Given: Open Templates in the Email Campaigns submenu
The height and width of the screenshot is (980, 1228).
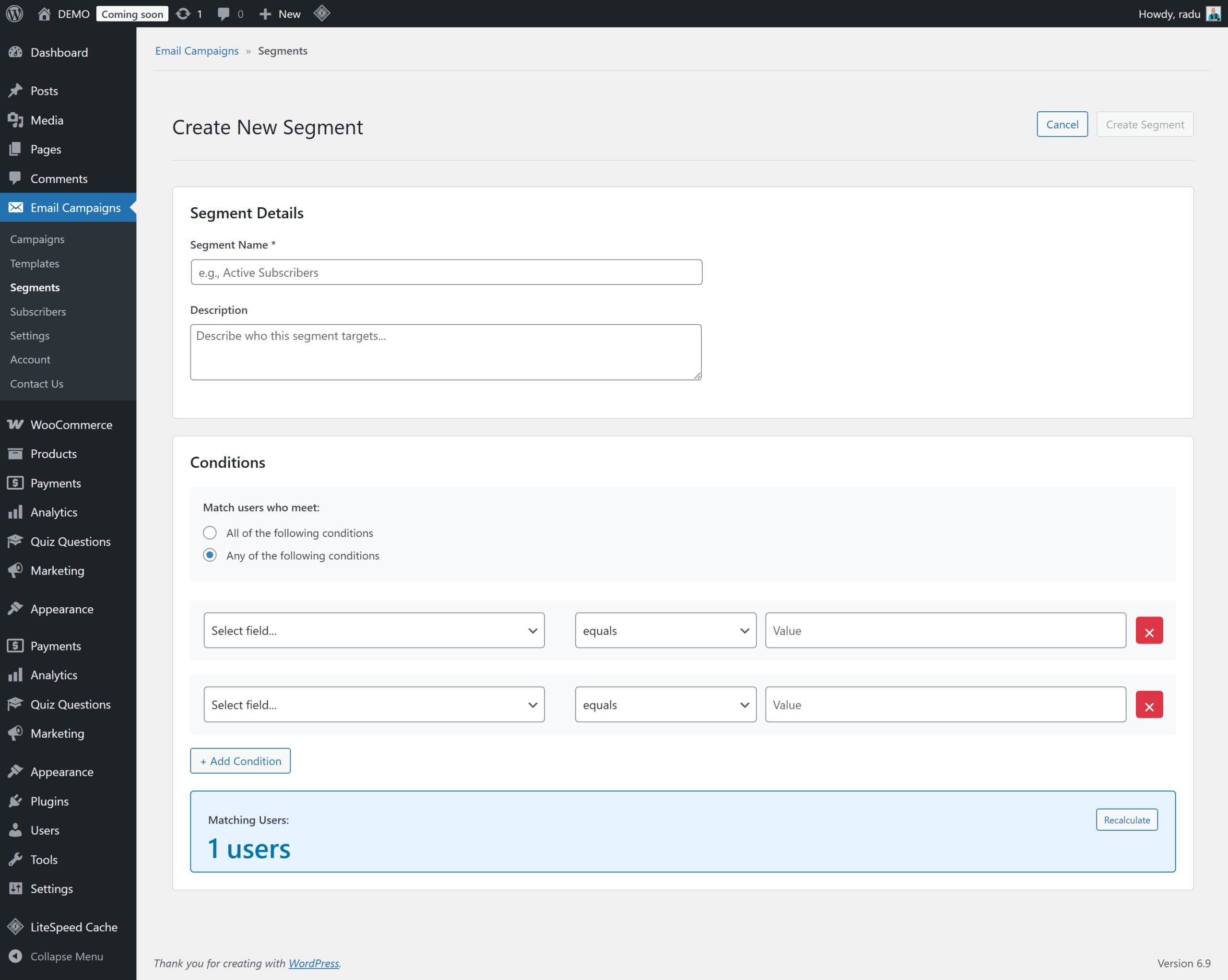Looking at the screenshot, I should coord(35,263).
